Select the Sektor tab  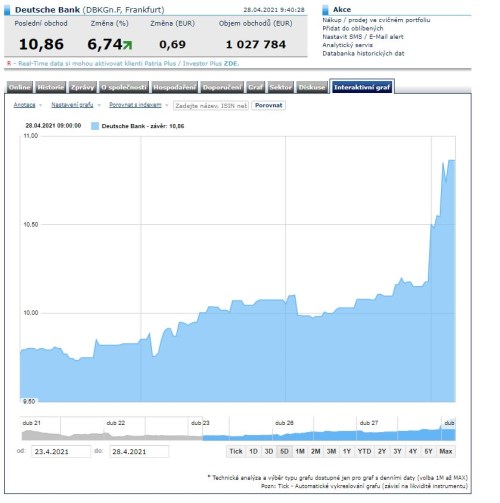(281, 87)
